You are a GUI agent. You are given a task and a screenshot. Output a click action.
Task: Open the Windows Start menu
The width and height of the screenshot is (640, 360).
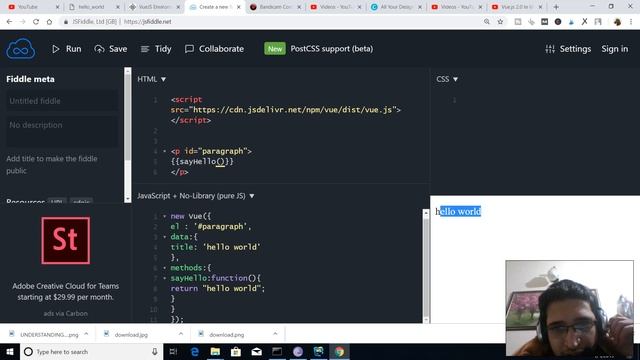pyautogui.click(x=10, y=351)
